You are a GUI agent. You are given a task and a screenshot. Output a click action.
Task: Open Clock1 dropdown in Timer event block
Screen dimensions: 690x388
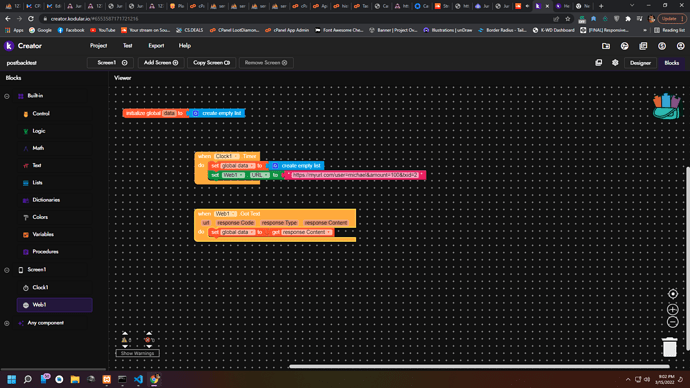pos(227,156)
